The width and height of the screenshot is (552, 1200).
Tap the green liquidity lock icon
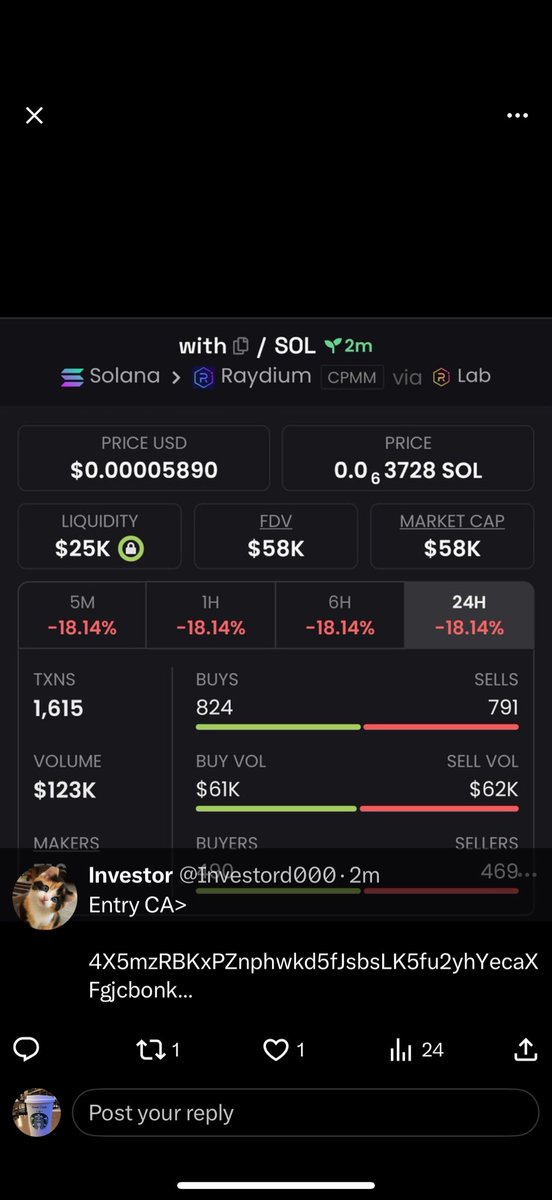(131, 548)
